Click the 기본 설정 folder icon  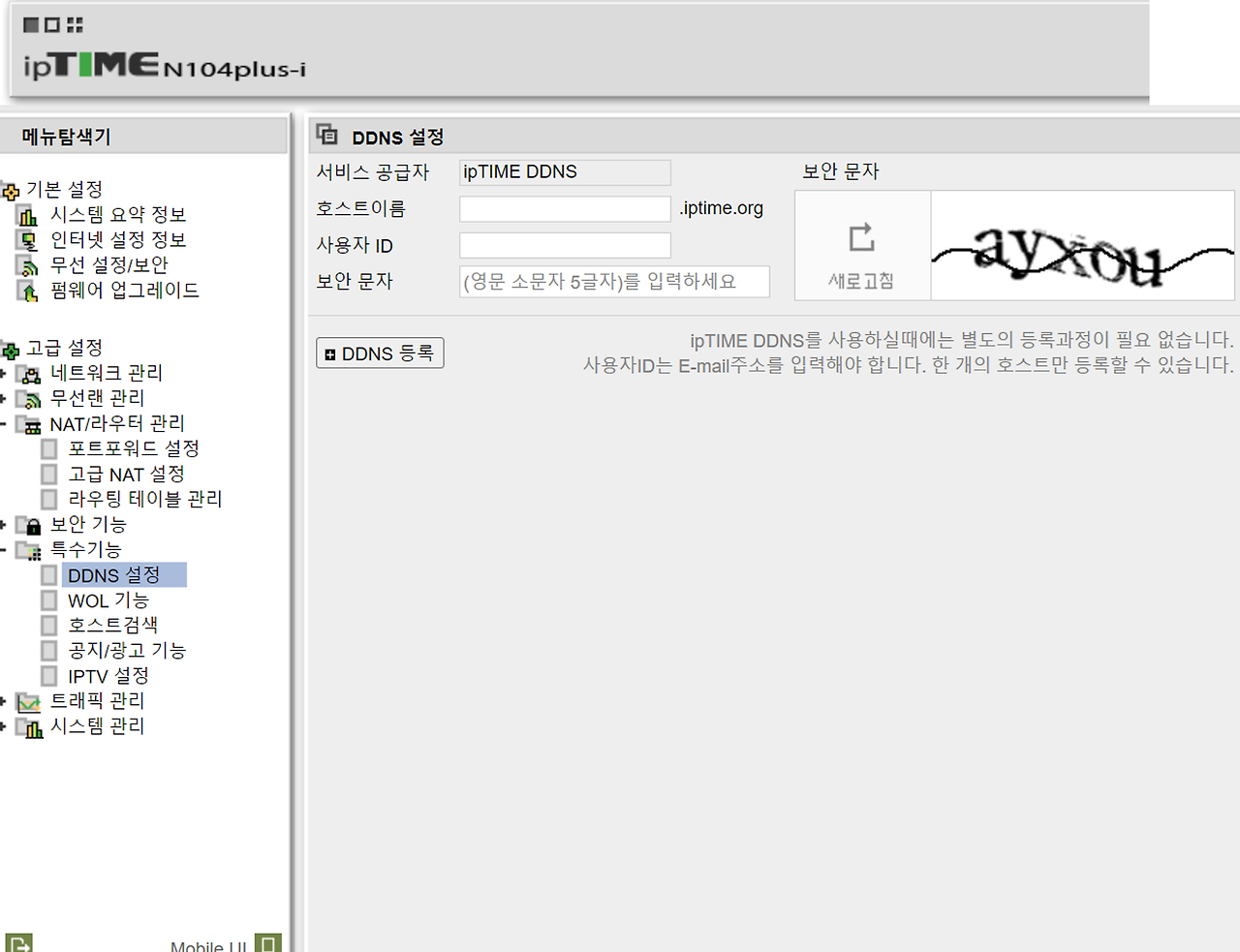[11, 191]
